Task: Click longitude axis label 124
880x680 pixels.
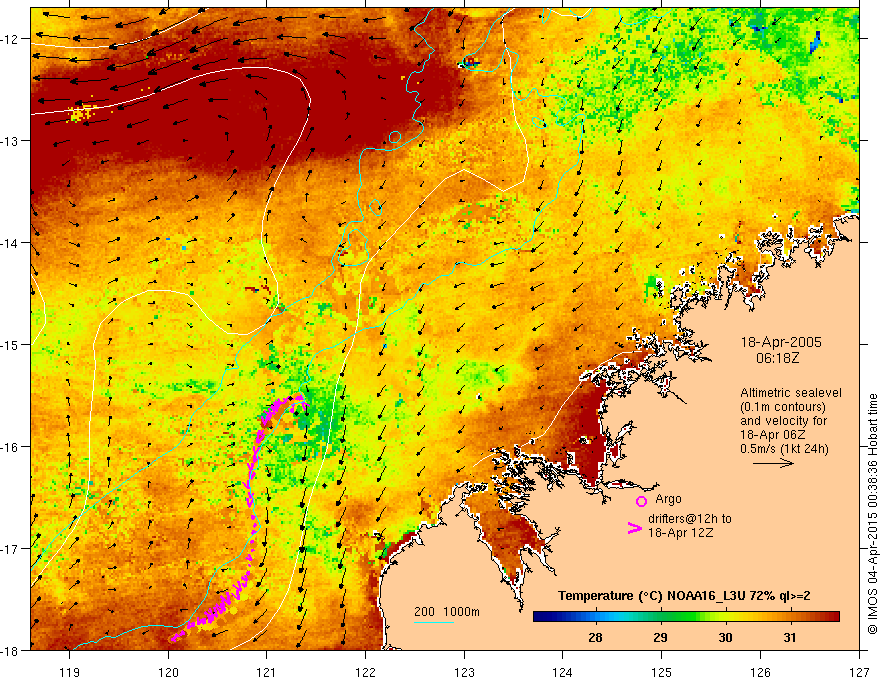Action: pyautogui.click(x=563, y=672)
